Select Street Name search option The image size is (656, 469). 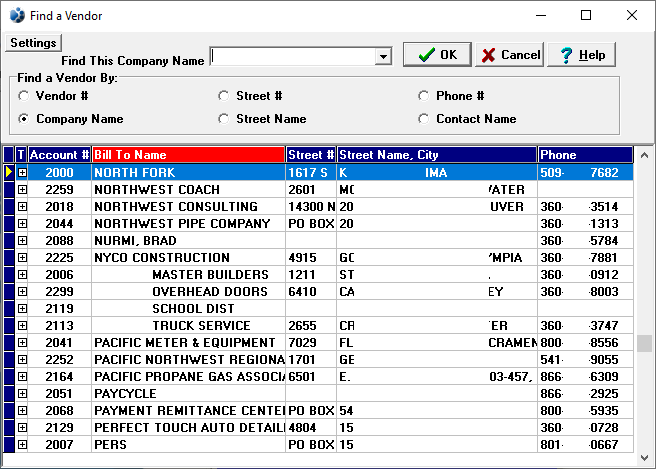[224, 119]
